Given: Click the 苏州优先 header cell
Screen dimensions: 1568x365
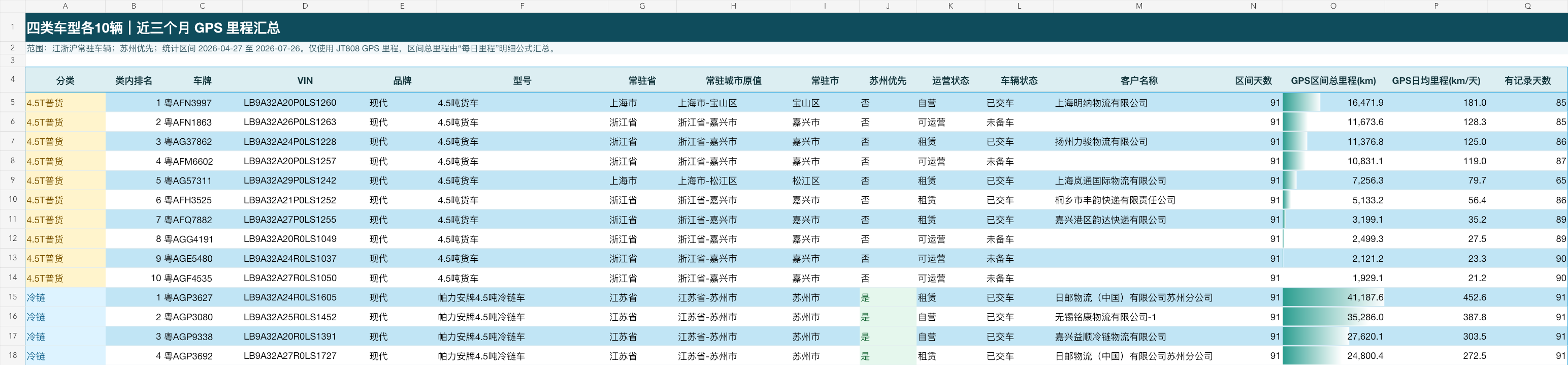Looking at the screenshot, I should [x=888, y=80].
